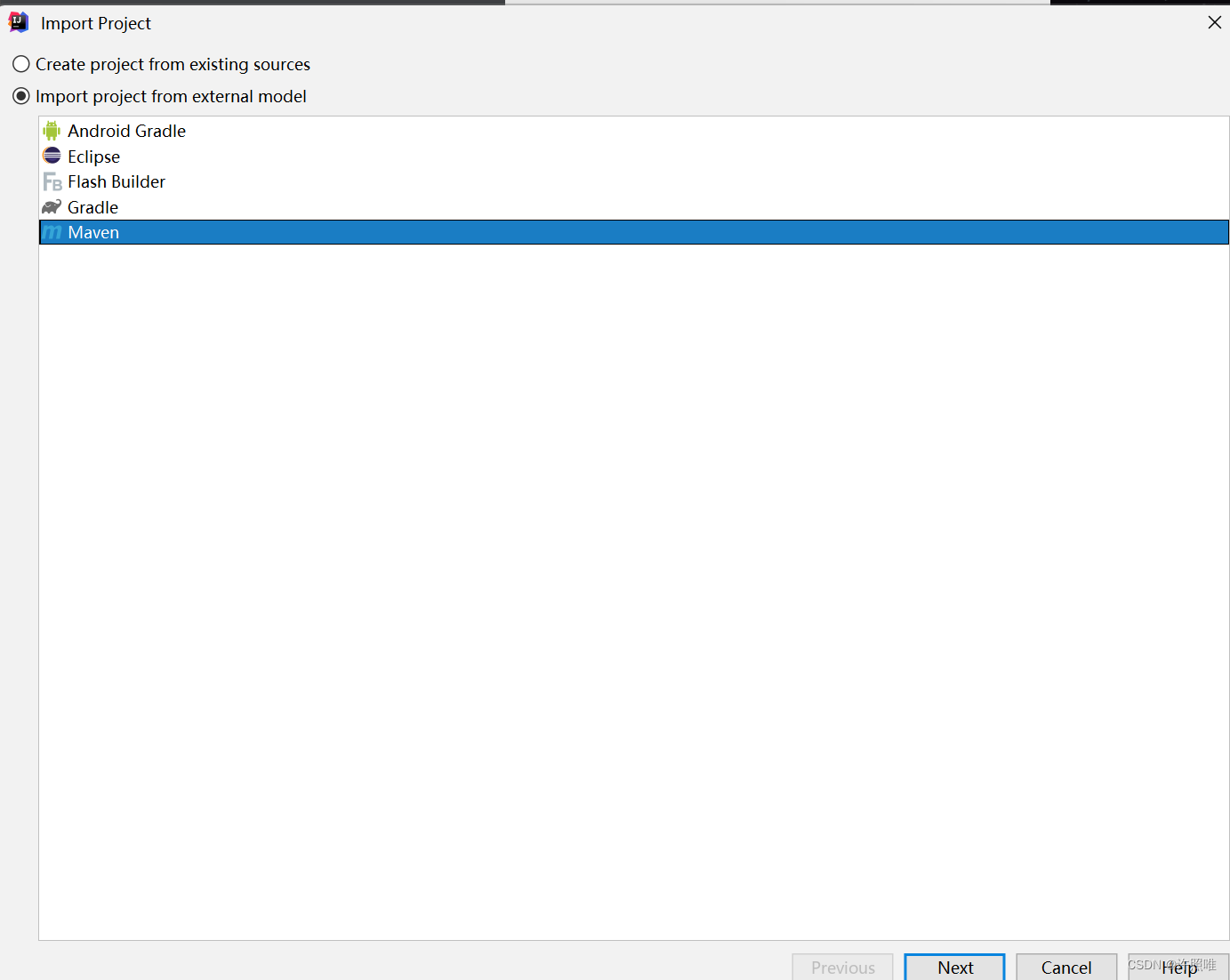Select Create project from existing sources
1230x980 pixels.
pyautogui.click(x=173, y=63)
